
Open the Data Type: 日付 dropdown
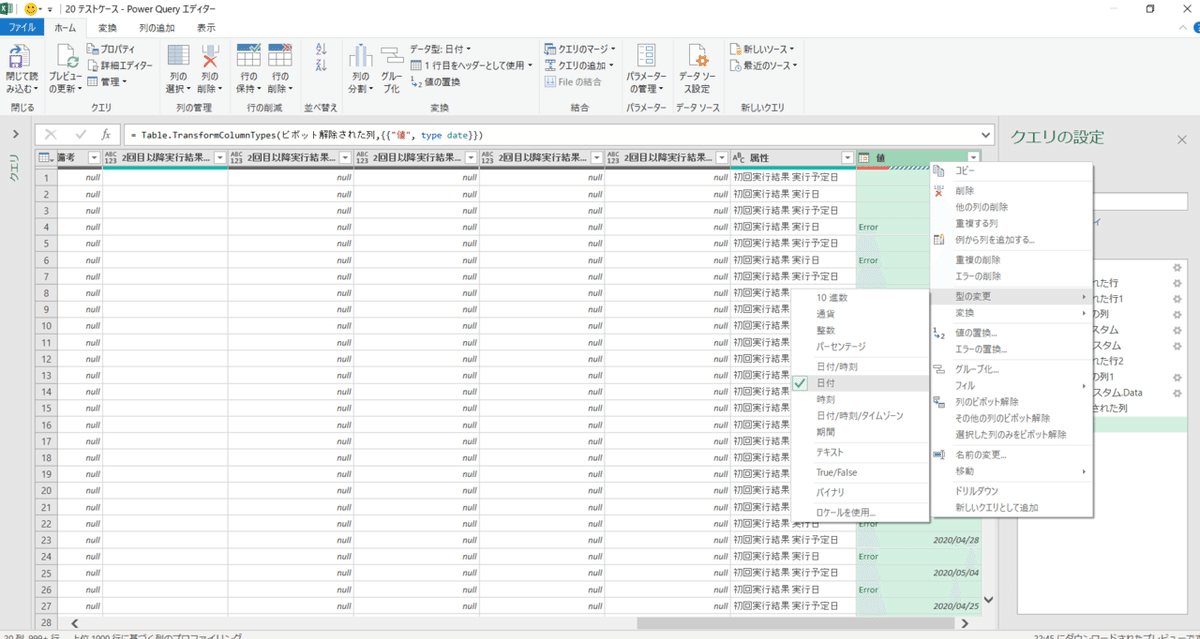[x=440, y=49]
